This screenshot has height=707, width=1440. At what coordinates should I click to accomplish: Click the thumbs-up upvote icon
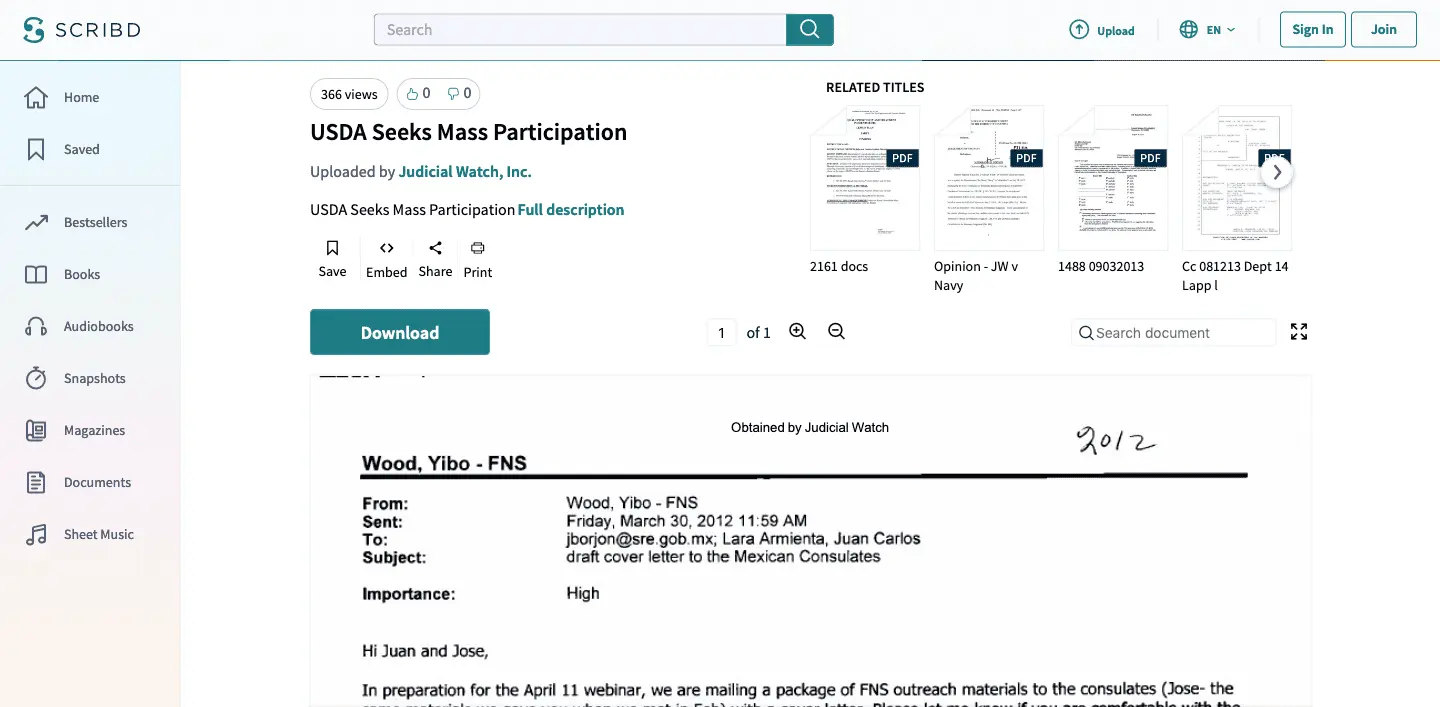412,94
